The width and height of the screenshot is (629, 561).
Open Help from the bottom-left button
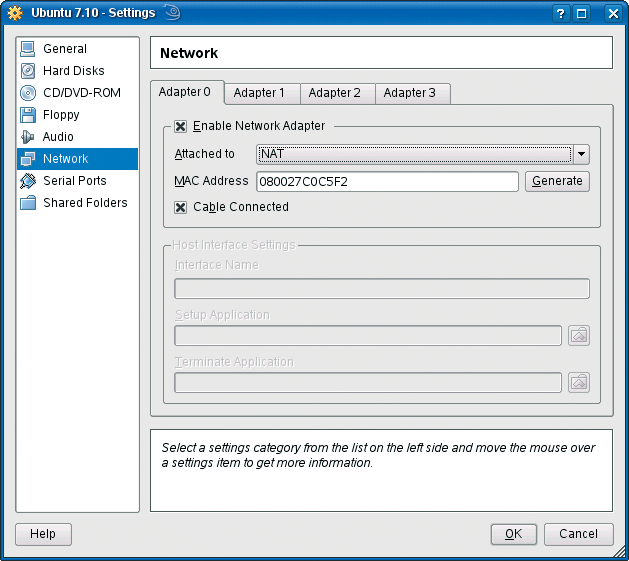43,534
